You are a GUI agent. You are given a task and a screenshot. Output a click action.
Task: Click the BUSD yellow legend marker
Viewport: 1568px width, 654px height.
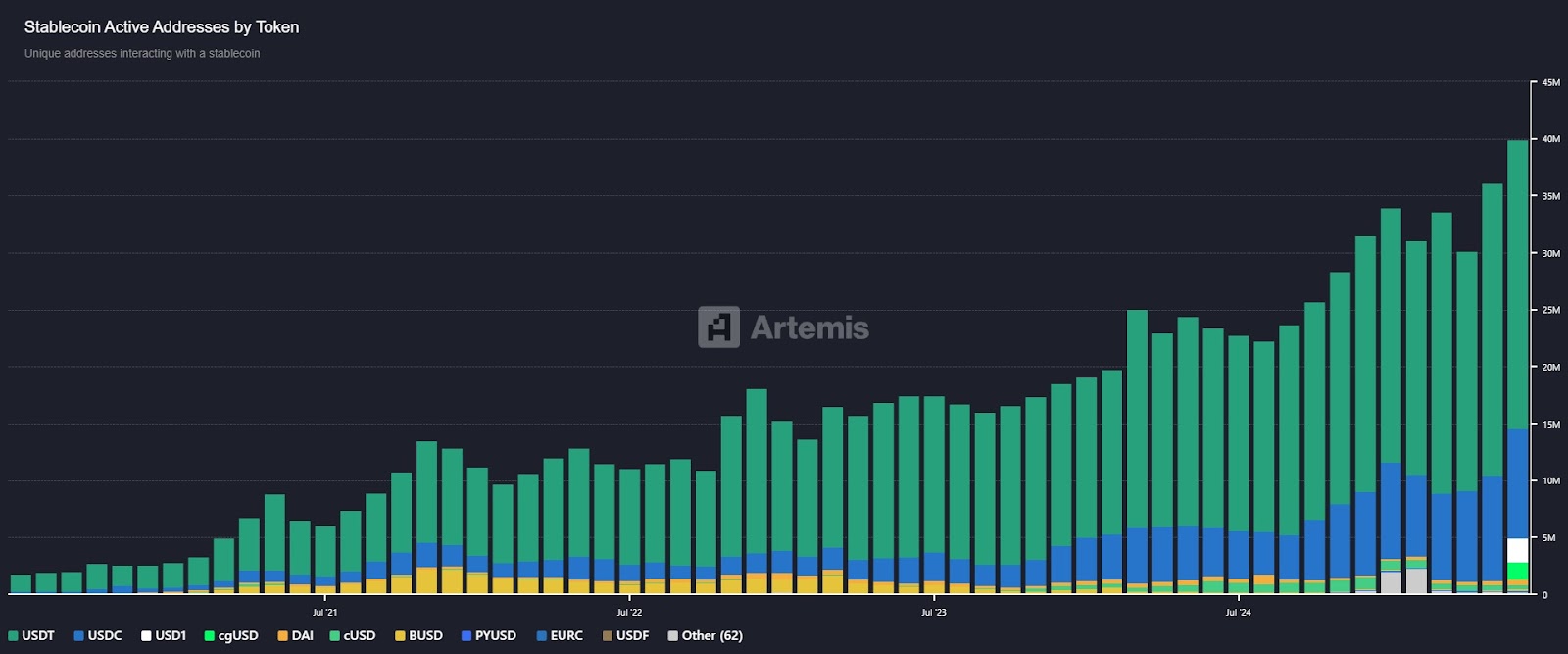point(400,636)
